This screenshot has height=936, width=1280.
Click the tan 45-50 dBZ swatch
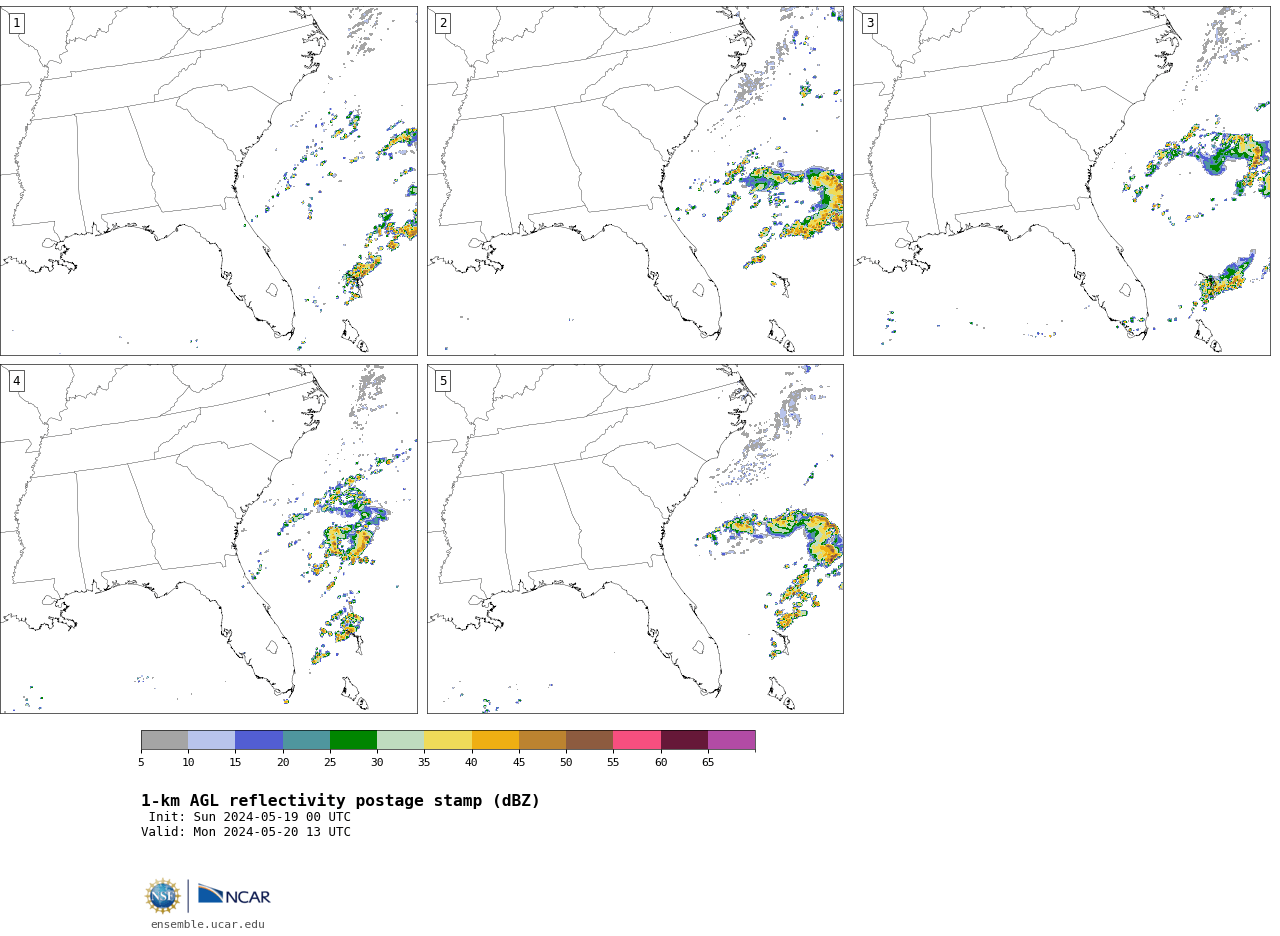coord(542,740)
